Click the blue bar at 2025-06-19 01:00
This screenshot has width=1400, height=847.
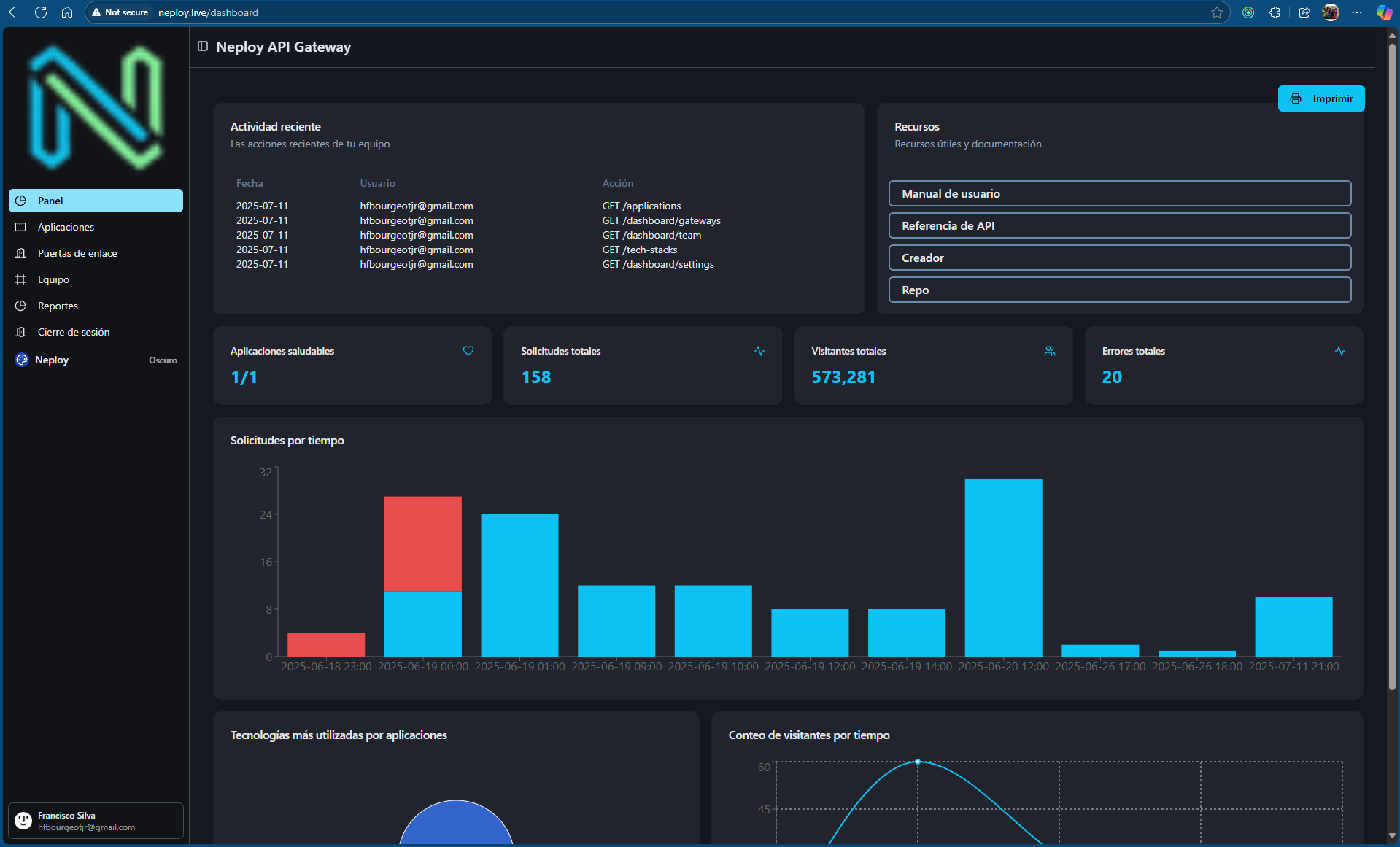click(x=519, y=585)
